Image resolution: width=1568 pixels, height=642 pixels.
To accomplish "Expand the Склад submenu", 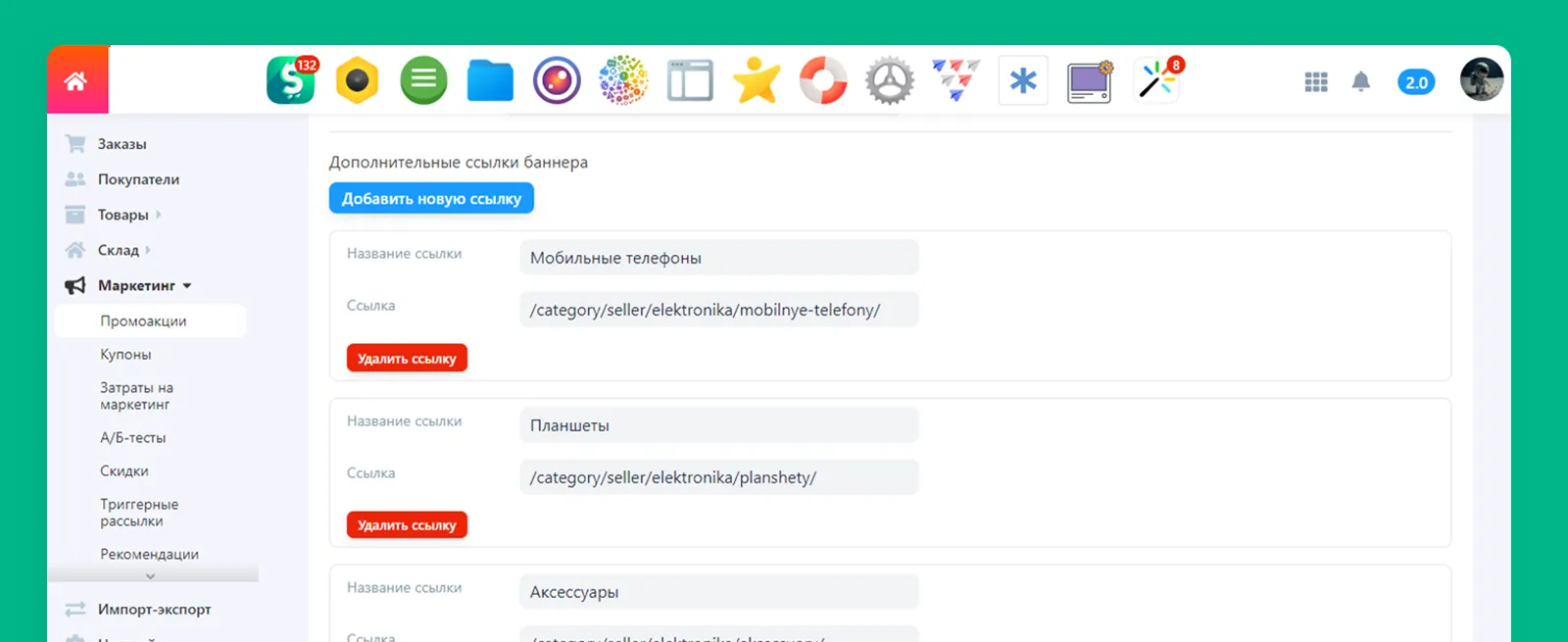I will 119,250.
